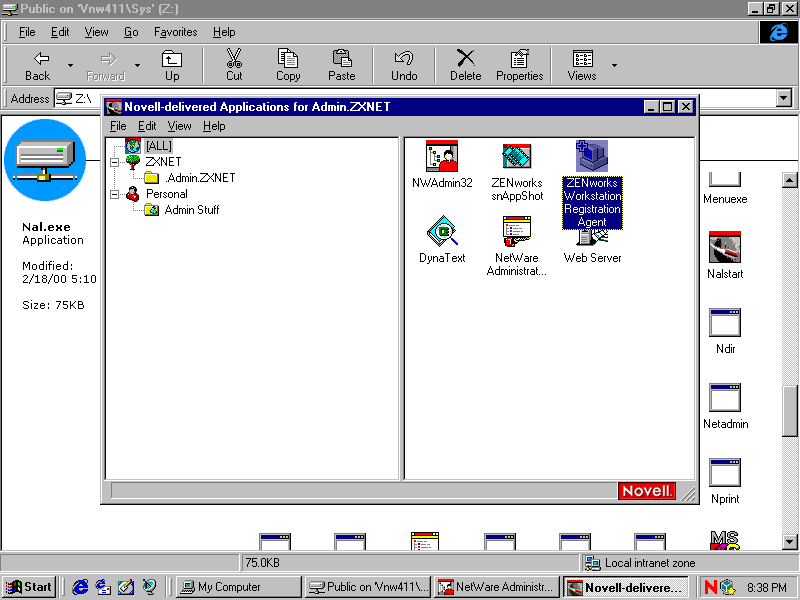800x600 pixels.
Task: Click the Novell-delivere... taskbar button
Action: click(626, 587)
